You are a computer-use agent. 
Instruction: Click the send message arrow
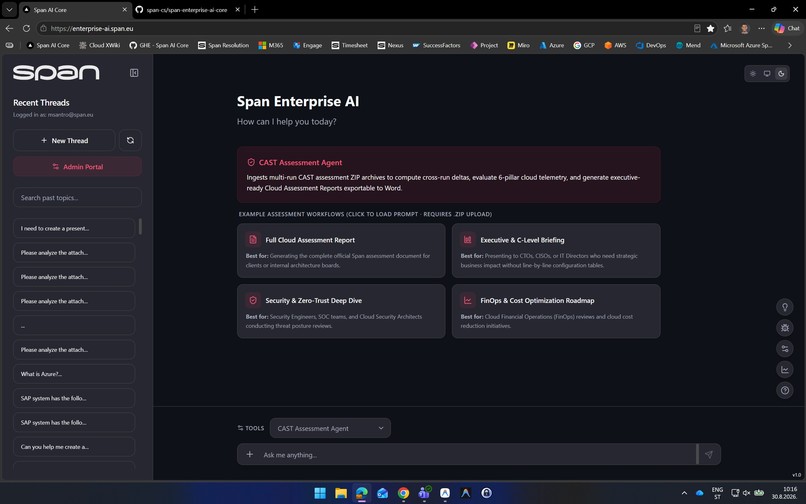click(x=709, y=455)
